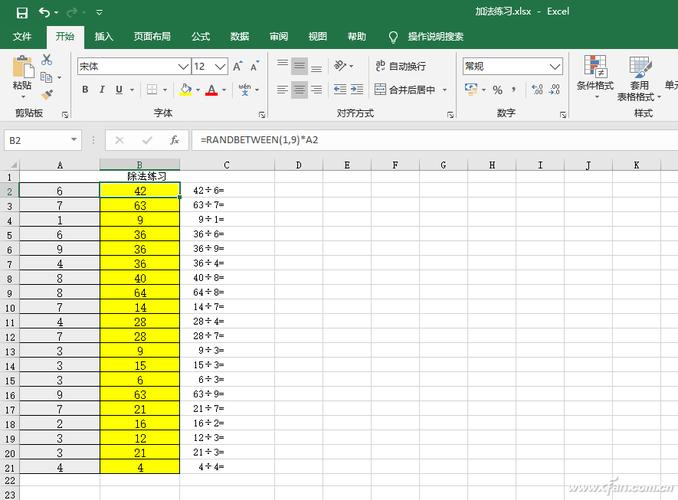Viewport: 678px width, 500px height.
Task: Click 合并后居中 merge and center button
Action: tap(405, 90)
